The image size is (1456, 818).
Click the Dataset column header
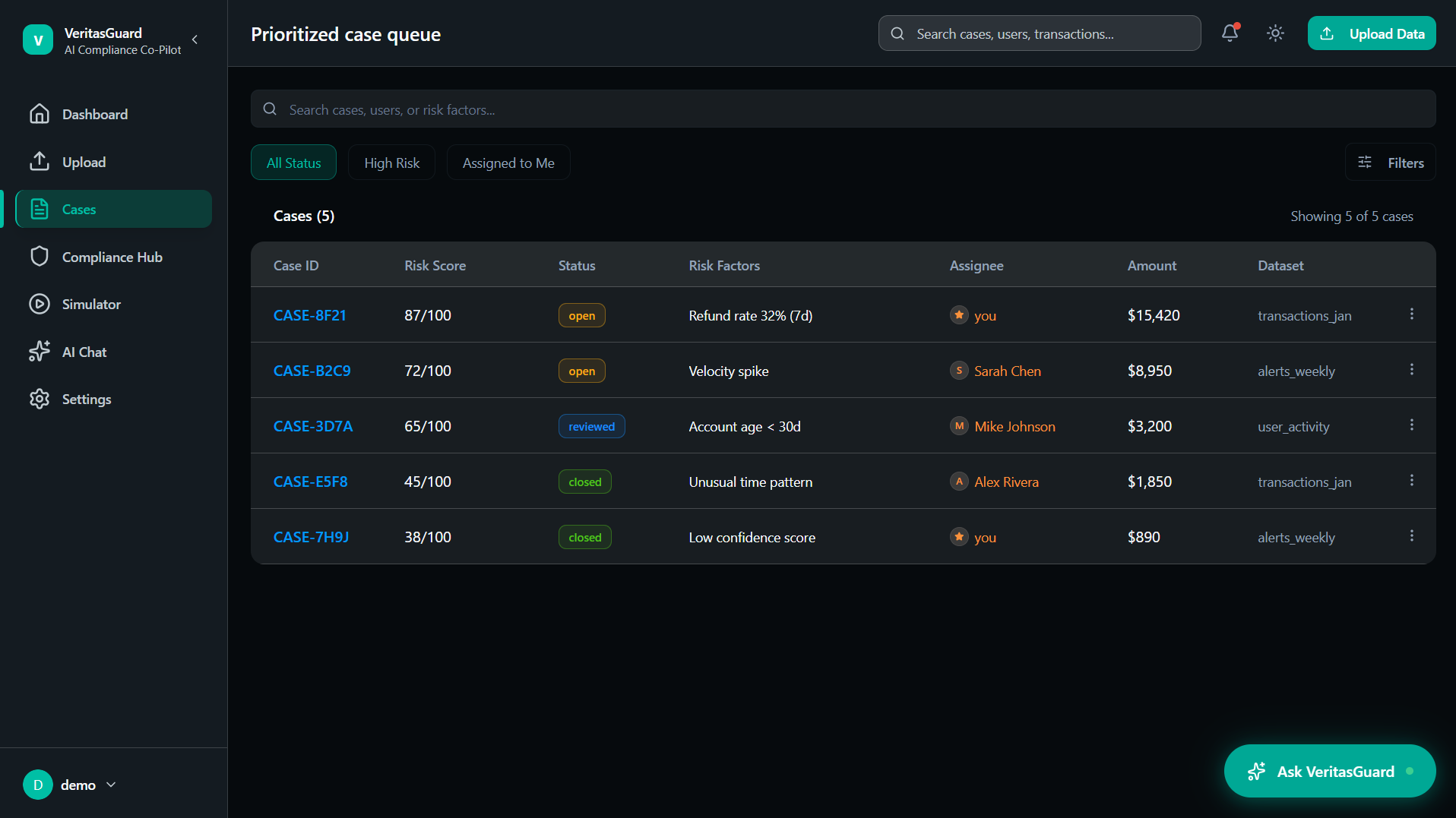click(x=1280, y=265)
